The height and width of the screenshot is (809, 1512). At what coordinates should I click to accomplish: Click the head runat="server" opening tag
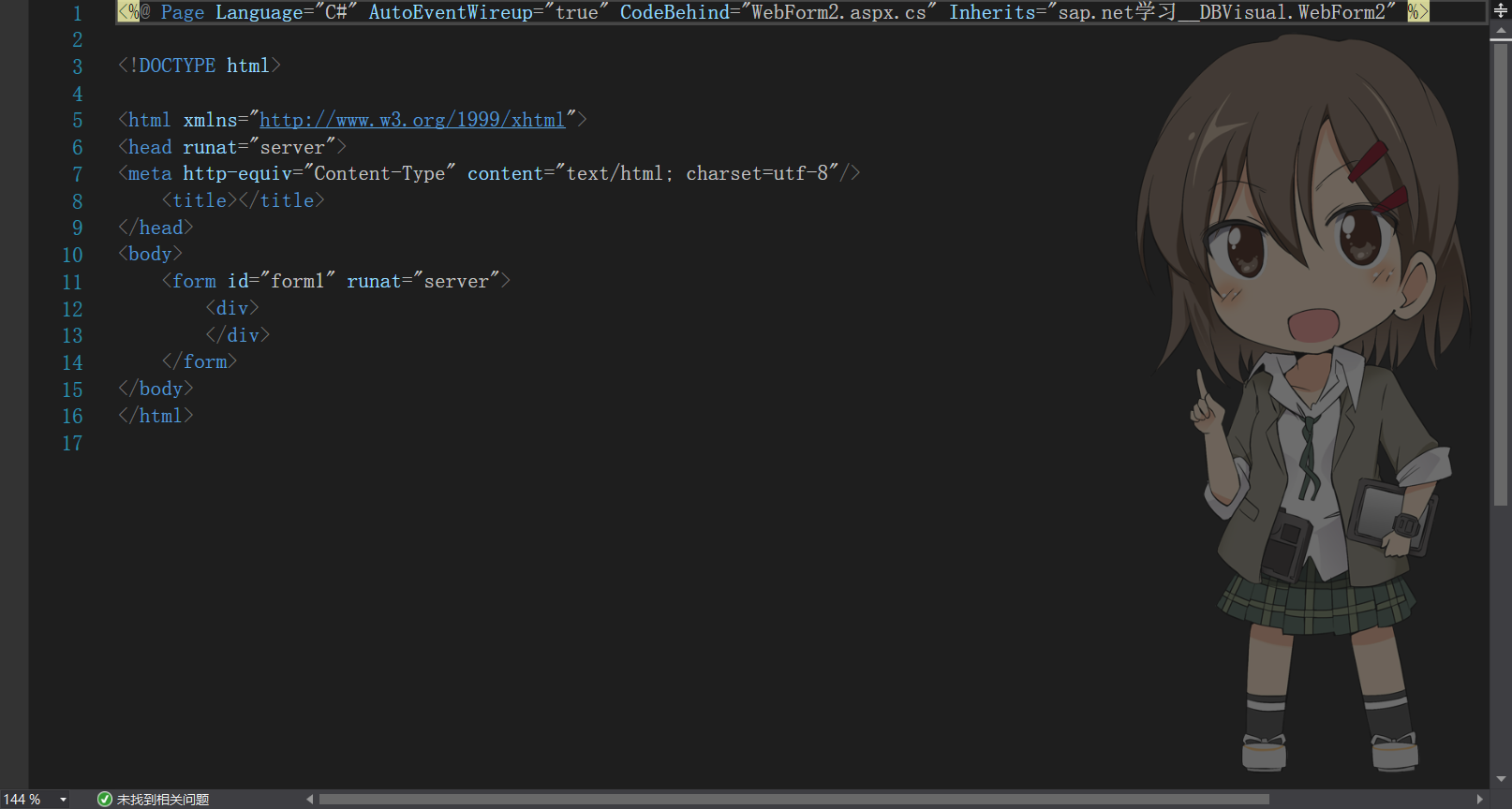click(232, 147)
